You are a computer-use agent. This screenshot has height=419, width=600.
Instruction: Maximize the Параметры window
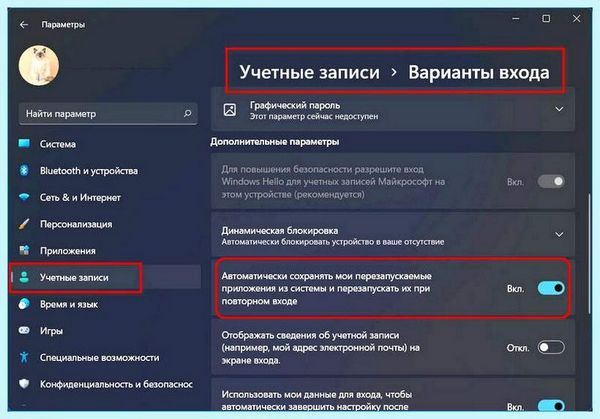point(546,18)
